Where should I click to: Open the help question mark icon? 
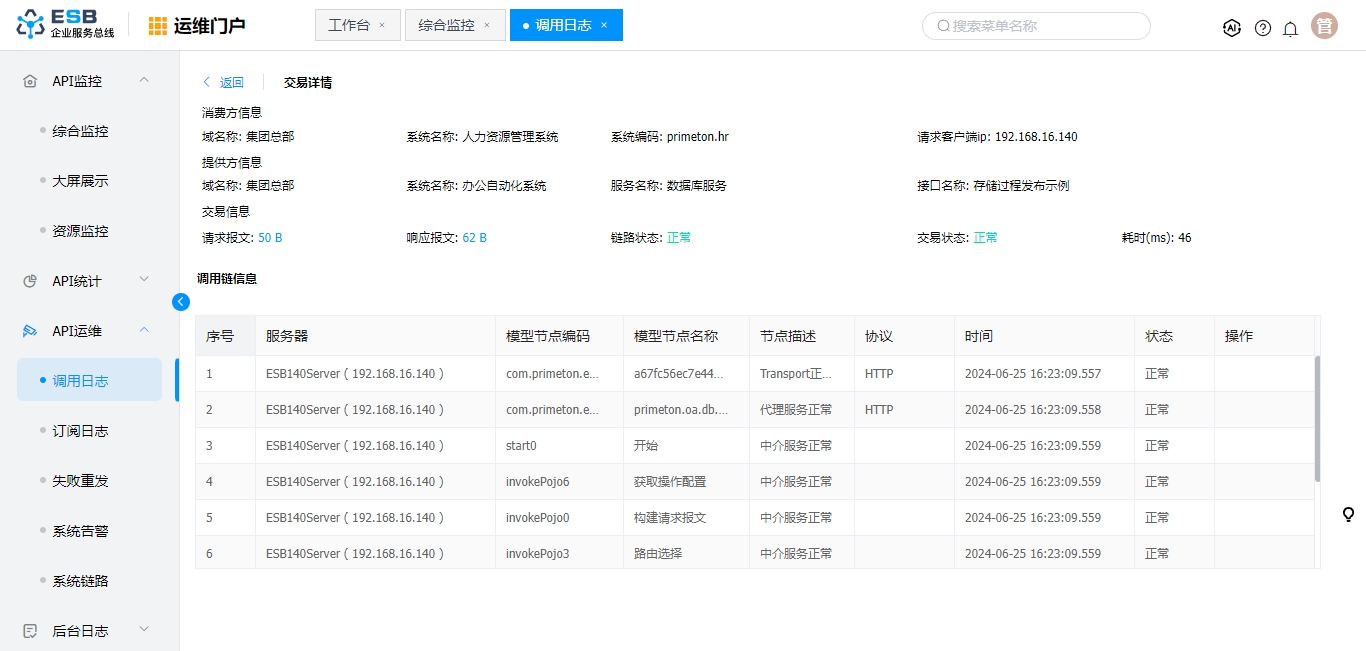pyautogui.click(x=1263, y=28)
